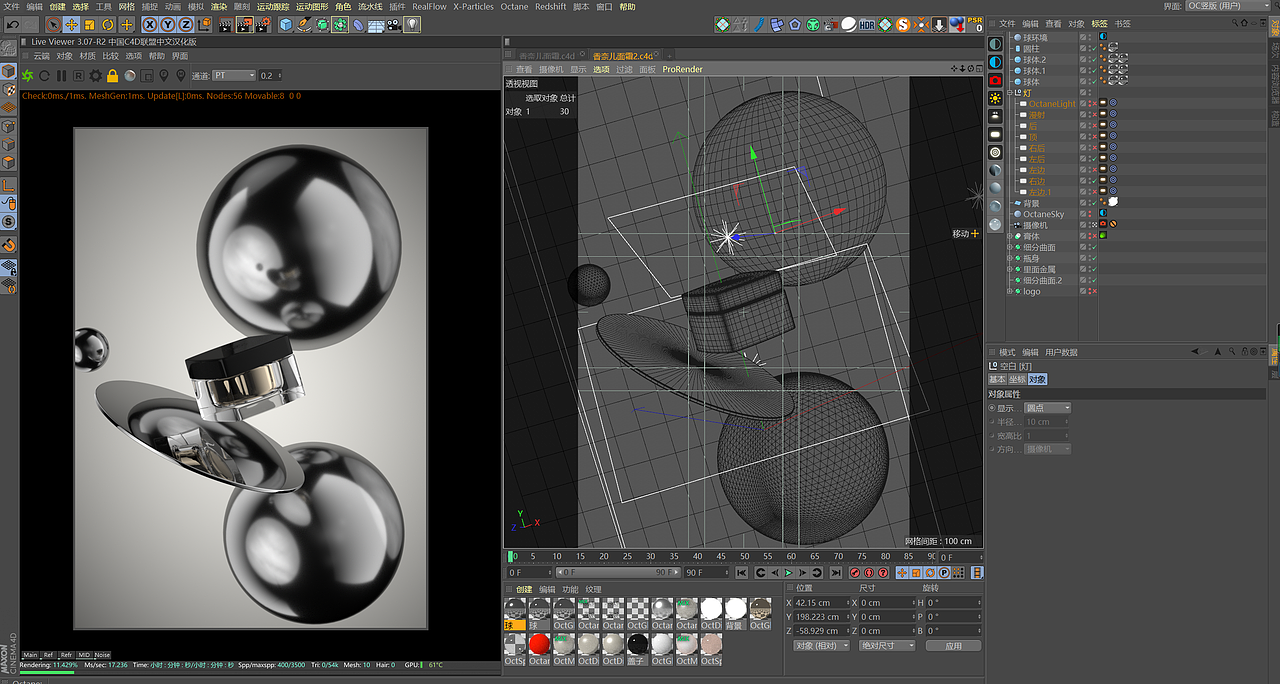Select the red material swatch
The image size is (1280, 684).
pos(539,644)
